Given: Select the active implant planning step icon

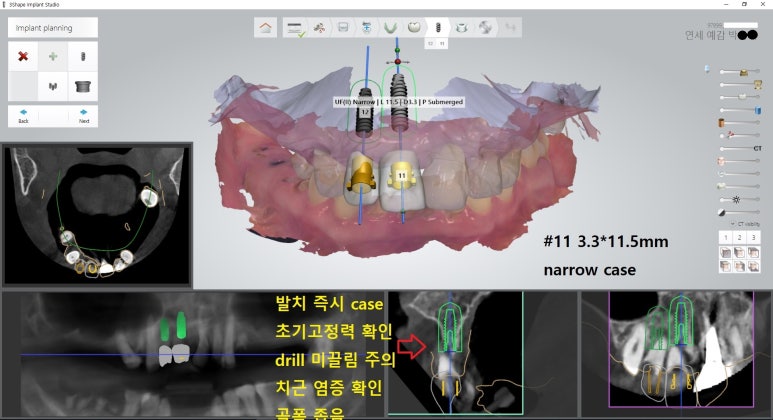Looking at the screenshot, I should coord(437,28).
